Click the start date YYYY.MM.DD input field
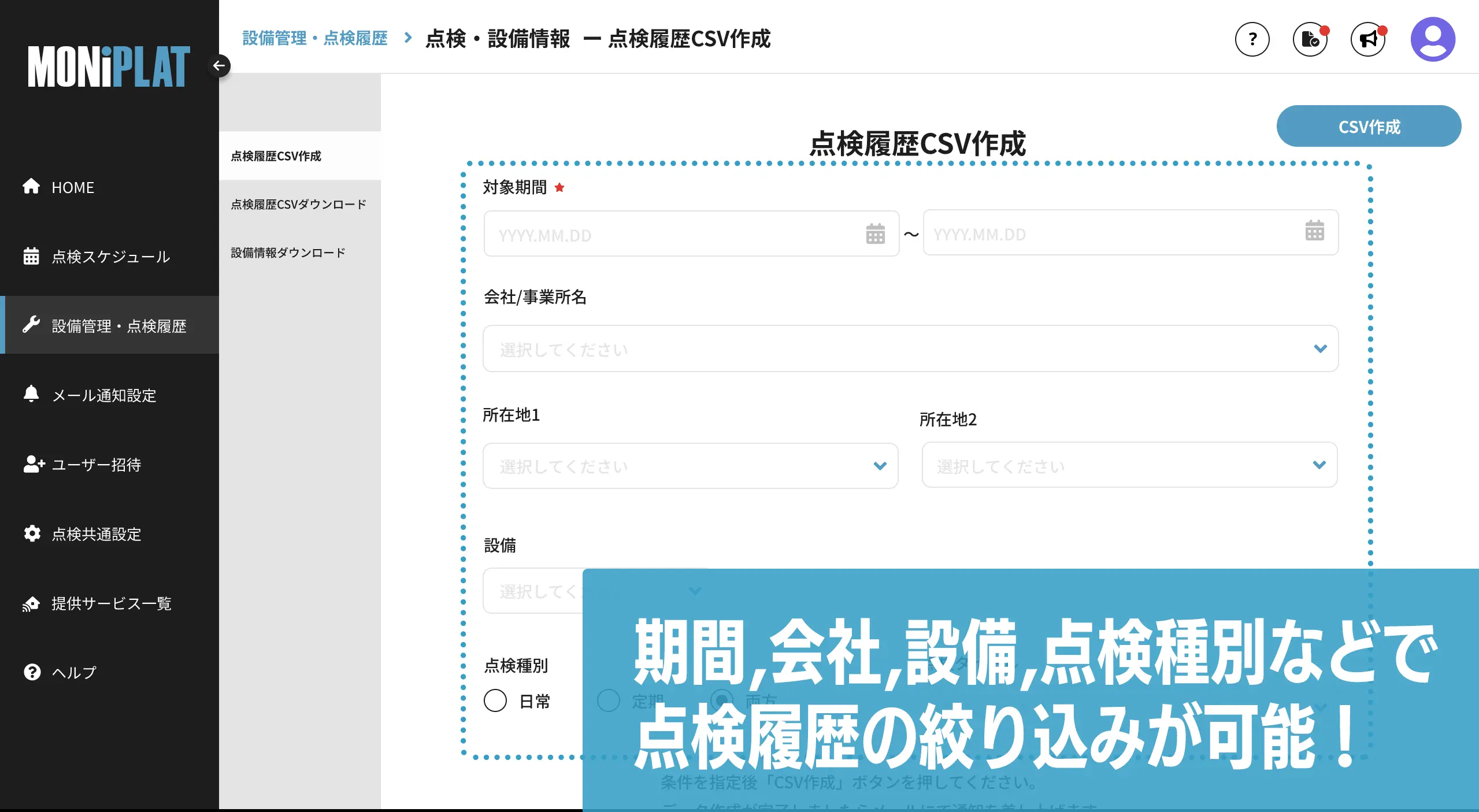 coord(636,233)
